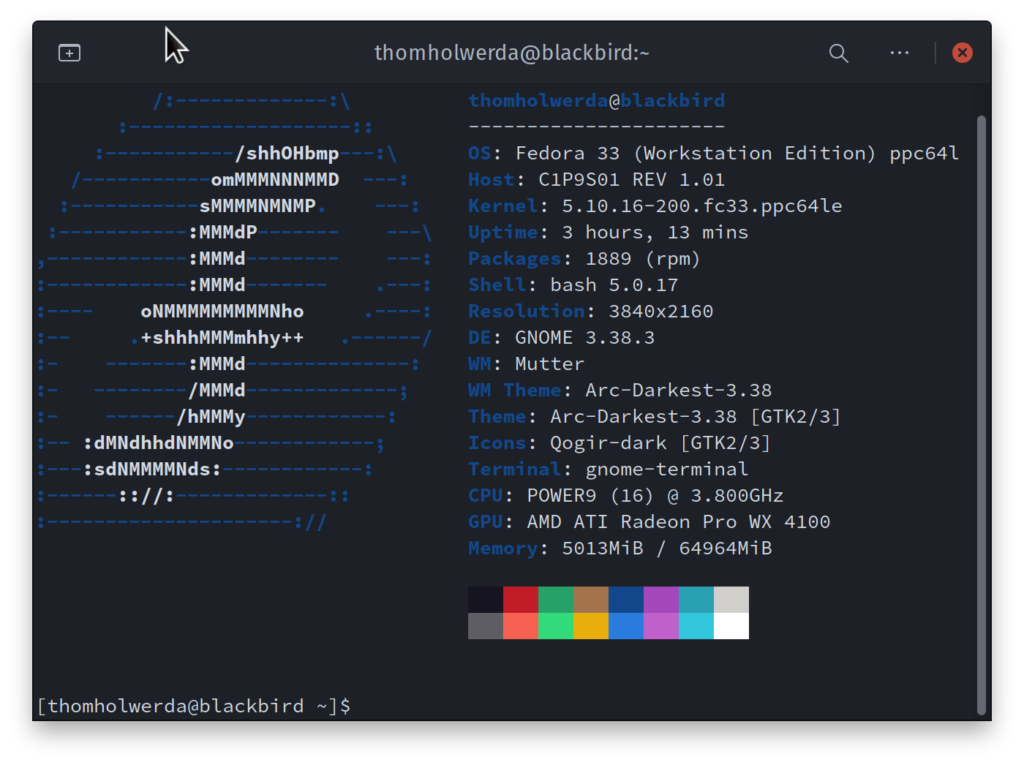Click the GPU Radeon Pro line

650,521
